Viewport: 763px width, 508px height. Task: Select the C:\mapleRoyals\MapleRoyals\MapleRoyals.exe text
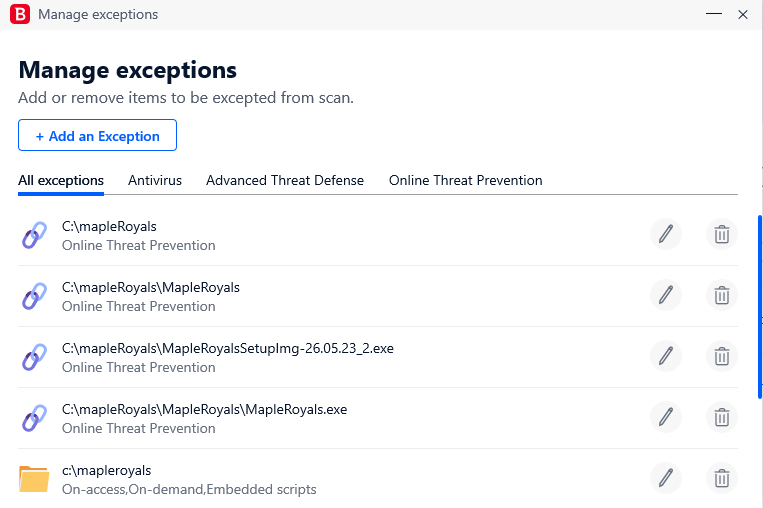pyautogui.click(x=204, y=410)
